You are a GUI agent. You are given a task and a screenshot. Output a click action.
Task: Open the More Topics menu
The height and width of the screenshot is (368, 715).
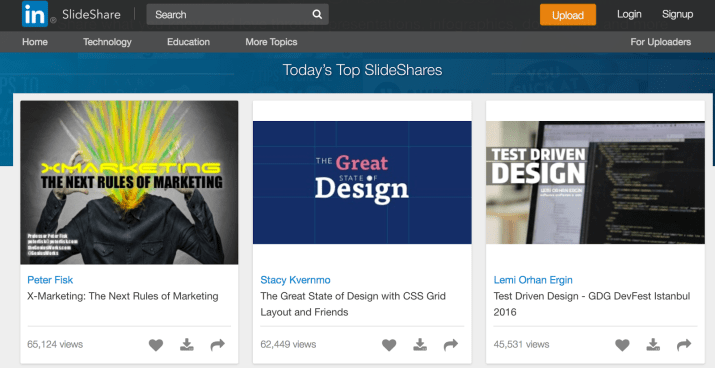[271, 42]
